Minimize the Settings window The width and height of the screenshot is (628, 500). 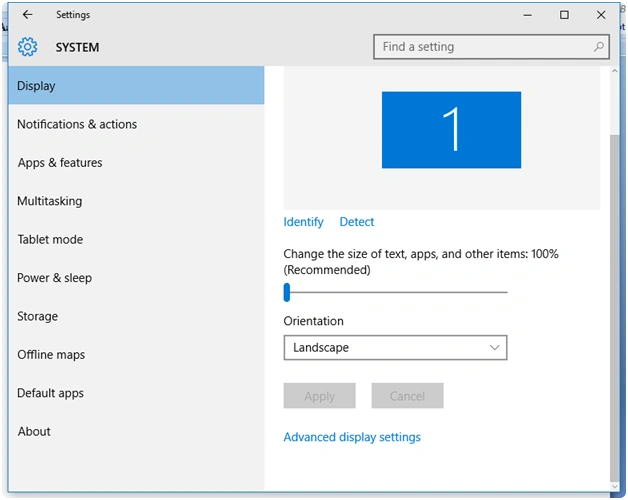[x=528, y=15]
